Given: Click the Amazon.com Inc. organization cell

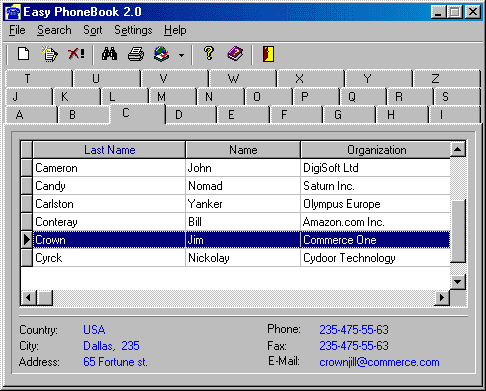Looking at the screenshot, I should 375,222.
